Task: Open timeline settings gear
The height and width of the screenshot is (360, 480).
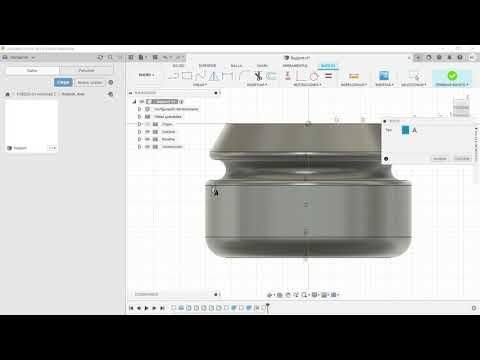Action: click(x=474, y=308)
